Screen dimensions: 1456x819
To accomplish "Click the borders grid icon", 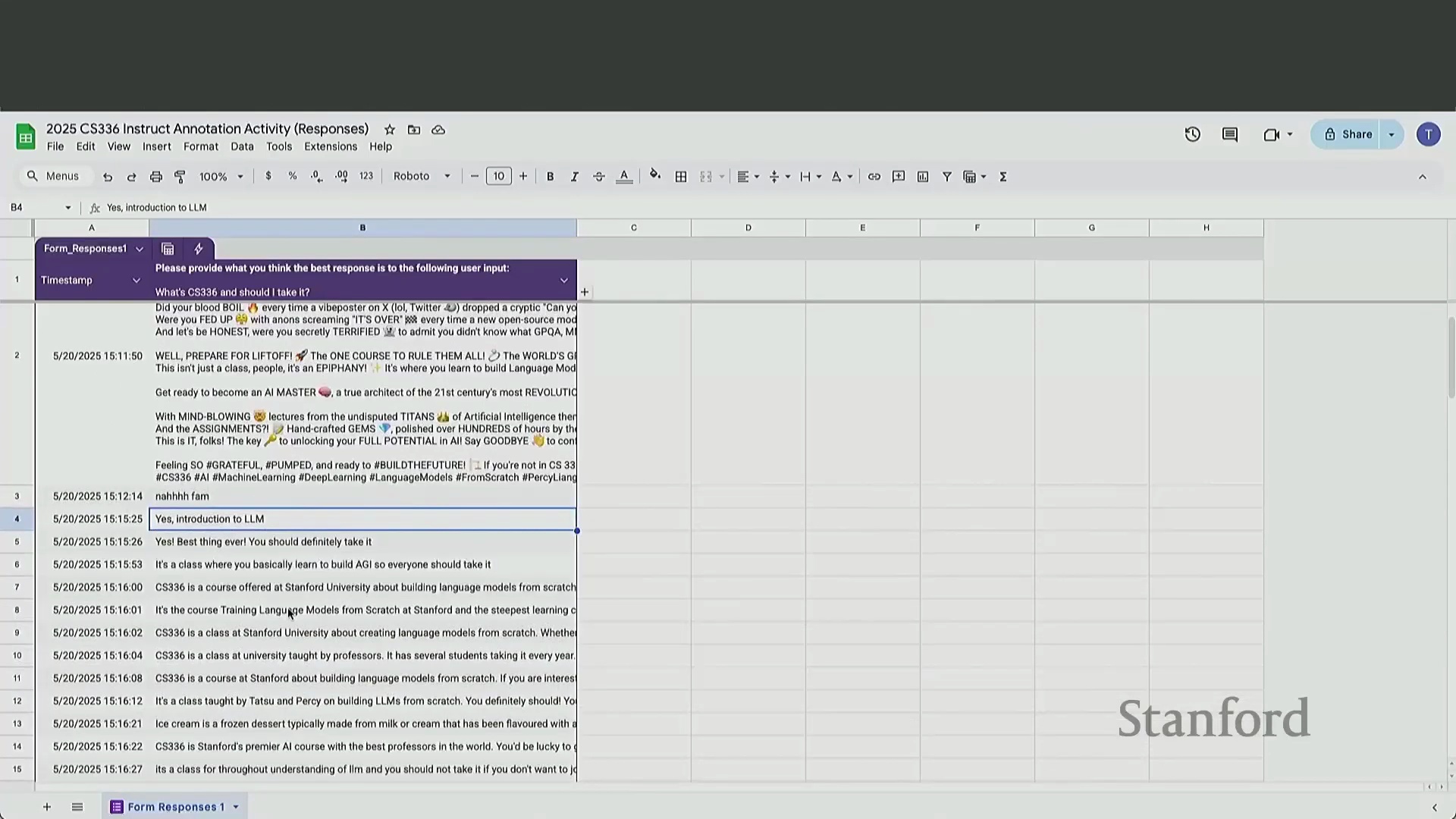I will [x=681, y=177].
